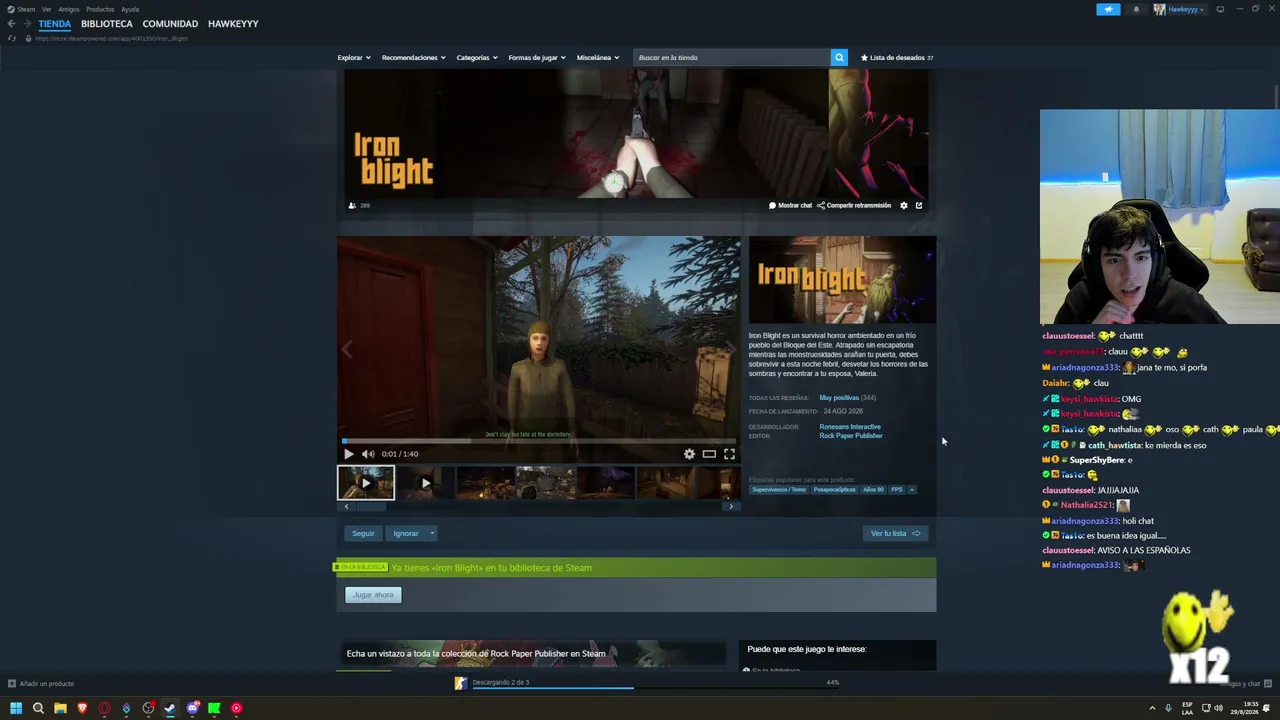
Task: Open Rock Paper Publisher link
Action: (x=851, y=436)
